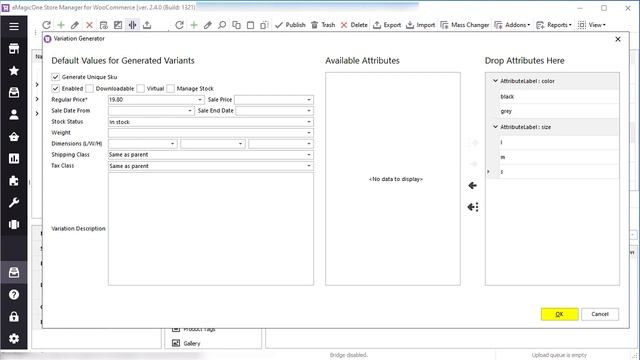640x360 pixels.
Task: Move all attributes back with double arrow
Action: click(x=473, y=207)
